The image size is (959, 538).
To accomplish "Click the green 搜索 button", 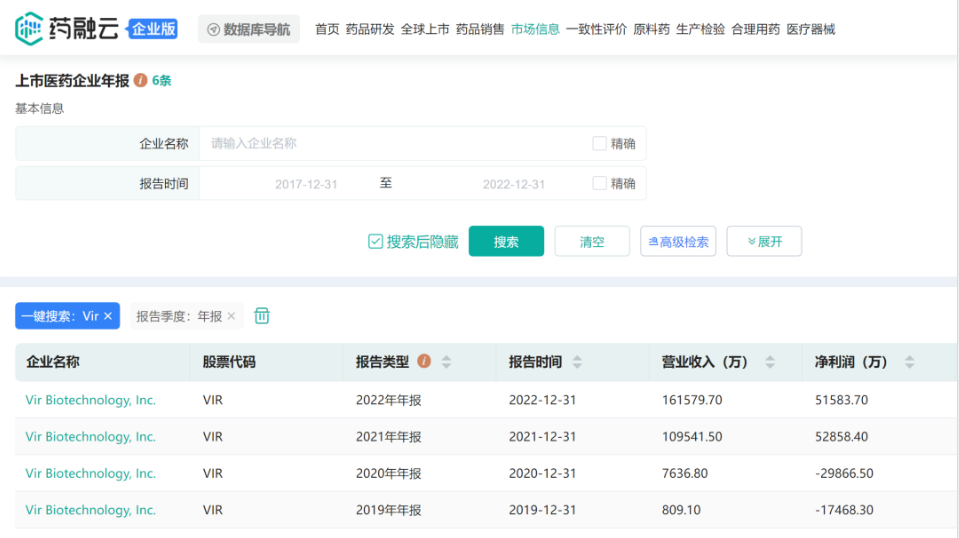I will click(x=506, y=242).
